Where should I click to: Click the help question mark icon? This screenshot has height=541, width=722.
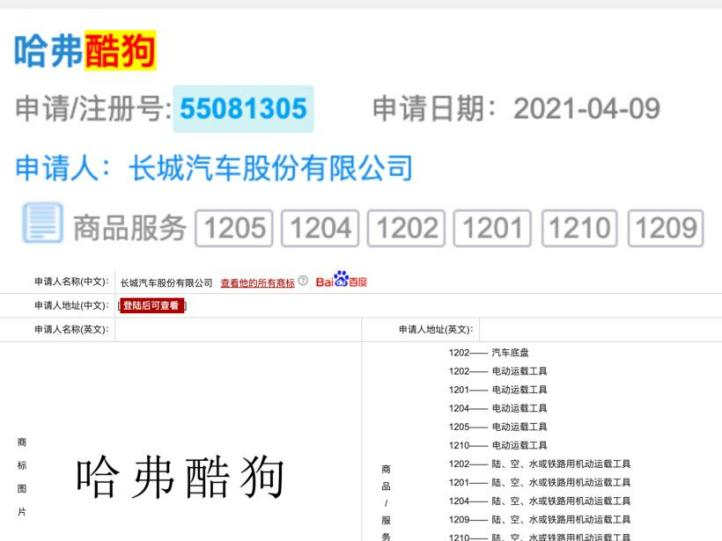point(303,280)
